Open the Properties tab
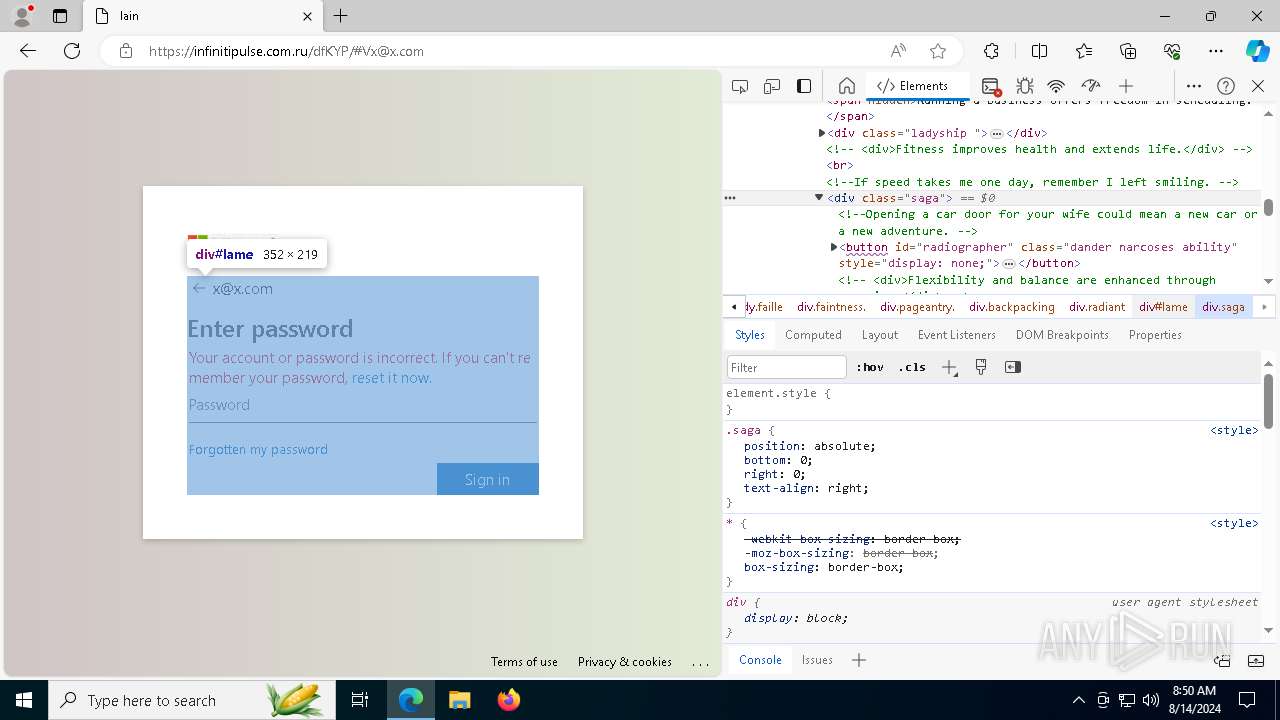The image size is (1280, 720). click(1155, 335)
